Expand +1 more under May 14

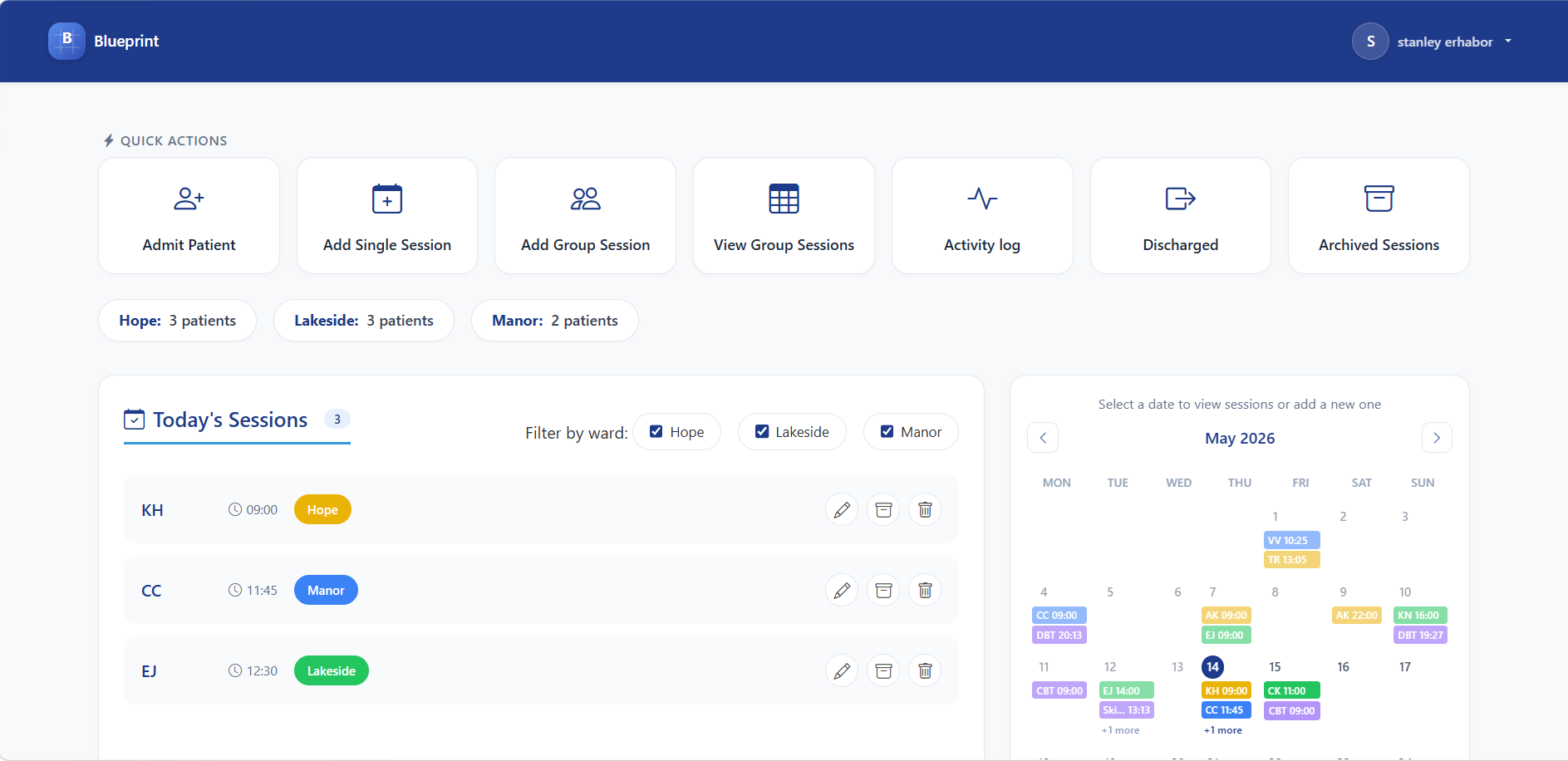point(1223,730)
